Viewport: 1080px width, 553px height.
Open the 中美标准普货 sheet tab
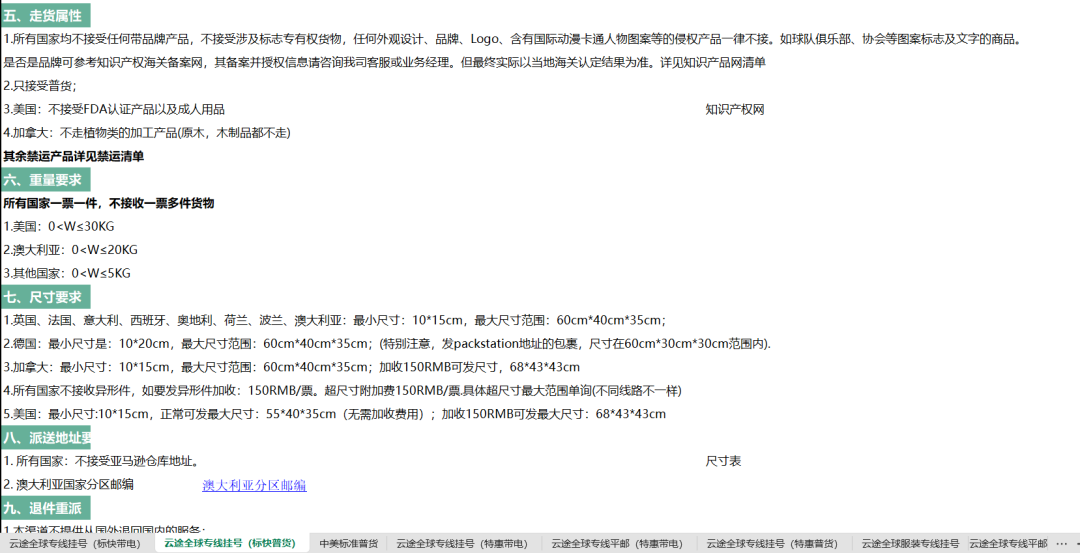pyautogui.click(x=349, y=543)
